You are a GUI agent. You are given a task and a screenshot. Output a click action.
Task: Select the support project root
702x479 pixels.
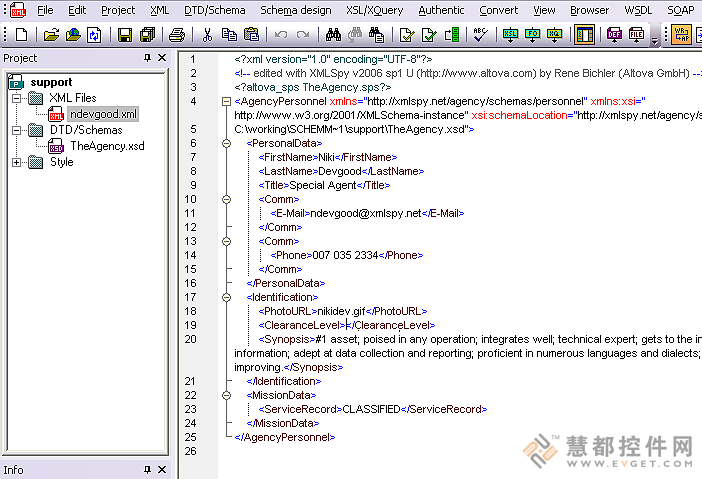pos(51,82)
